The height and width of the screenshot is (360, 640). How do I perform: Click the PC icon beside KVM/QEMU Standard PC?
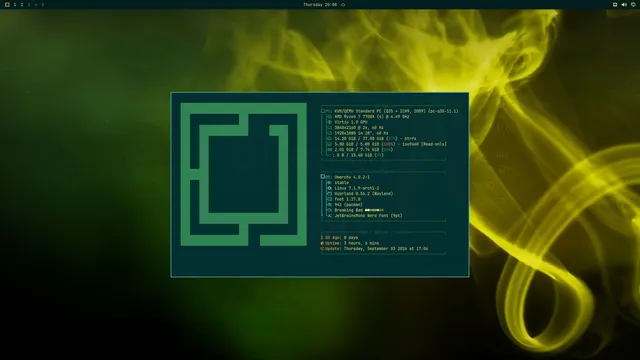pos(323,111)
